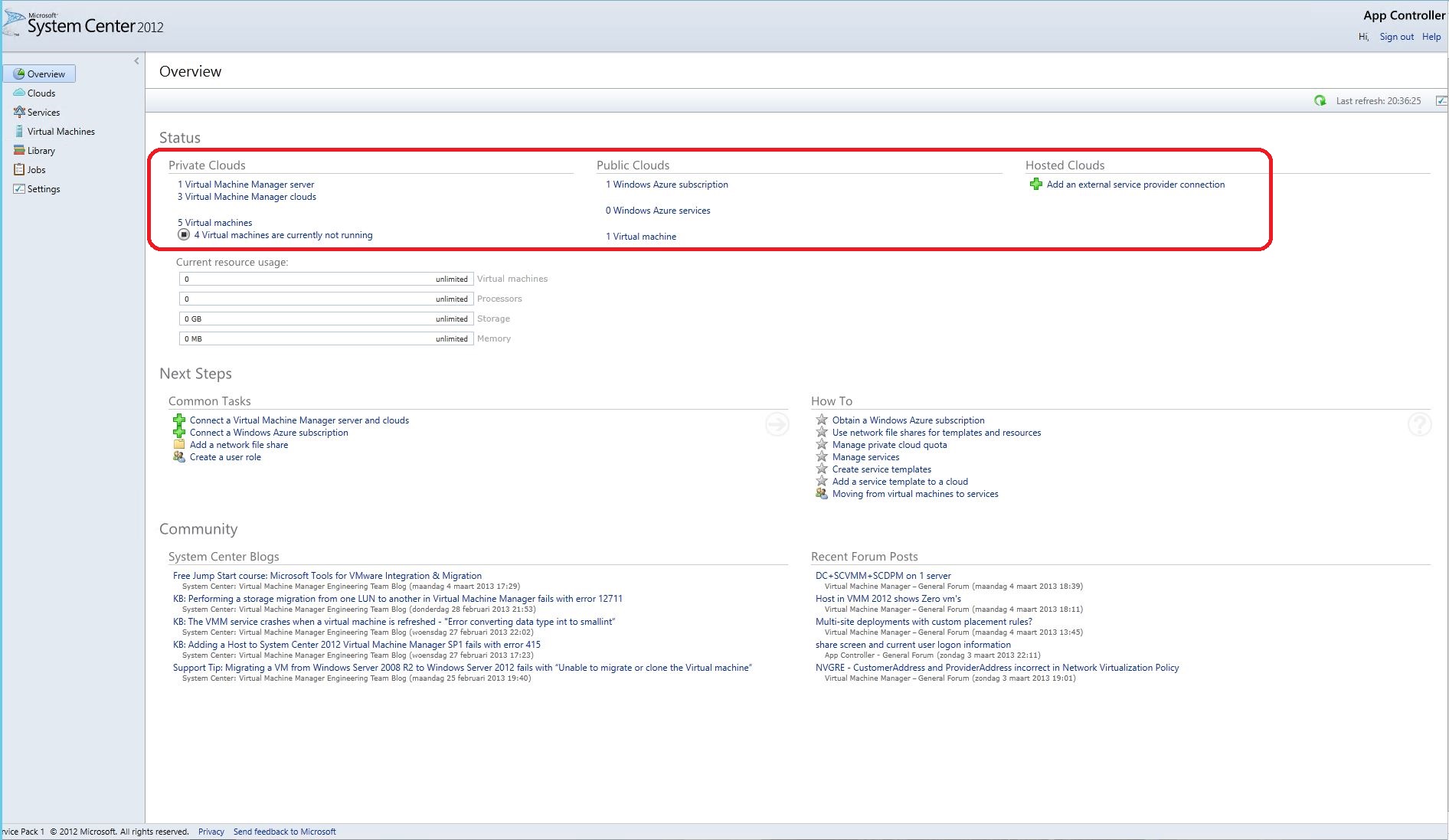Image resolution: width=1449 pixels, height=840 pixels.
Task: Open Free Jump Start course blog post
Action: 327,575
